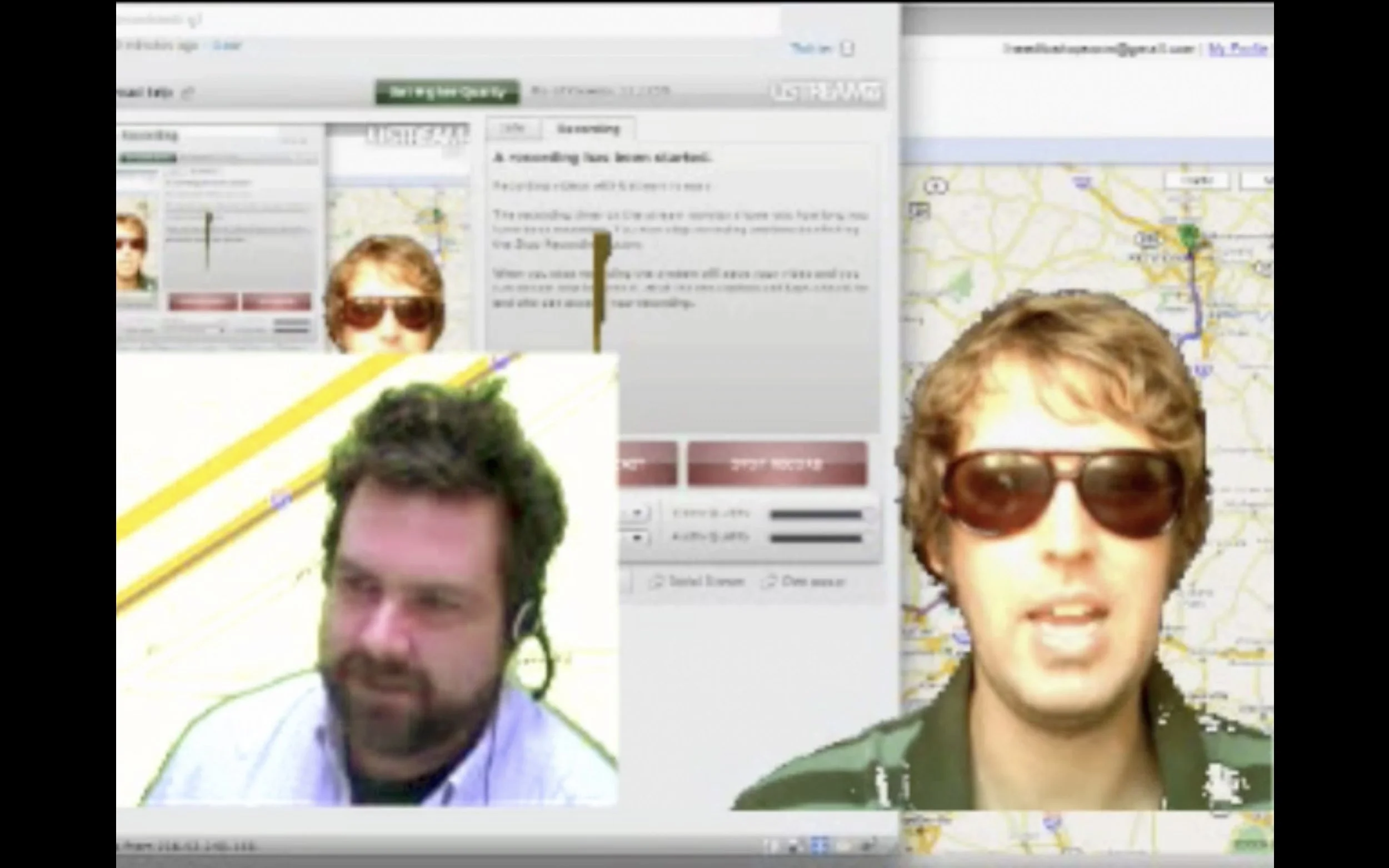This screenshot has width=1389, height=868.
Task: Adjust the Video Quality slider bar
Action: tap(816, 514)
